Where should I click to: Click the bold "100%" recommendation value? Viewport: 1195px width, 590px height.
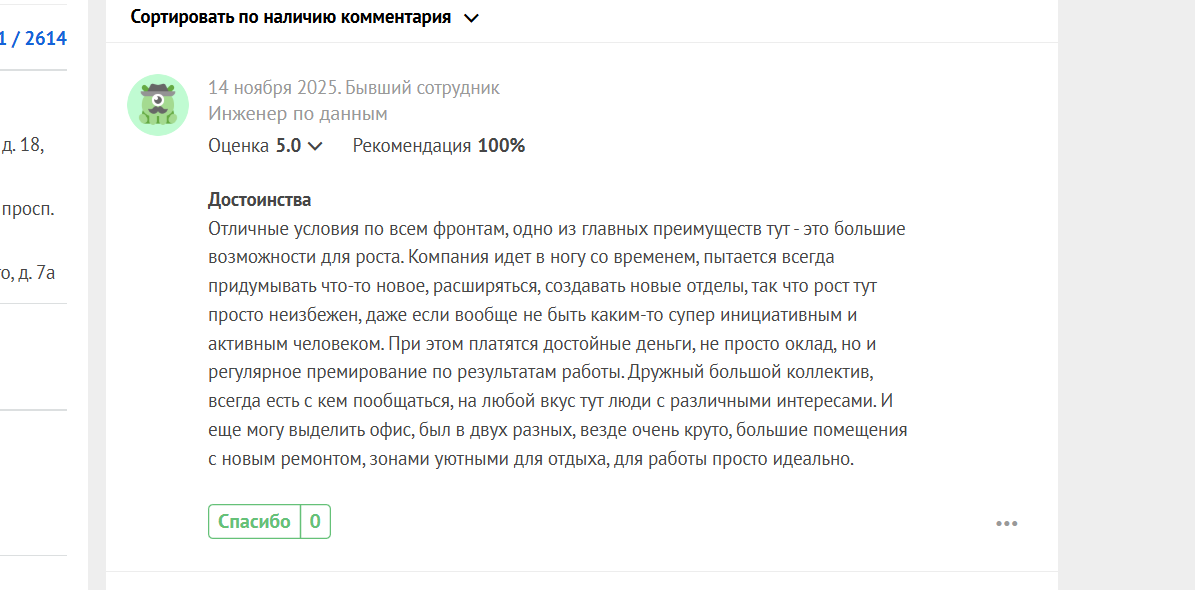click(x=501, y=146)
